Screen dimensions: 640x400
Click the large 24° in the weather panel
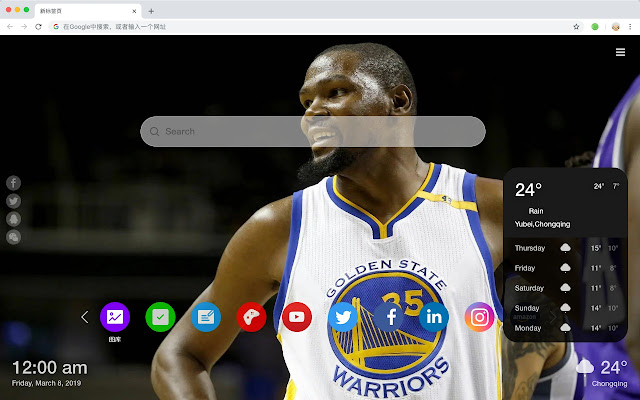(x=528, y=190)
